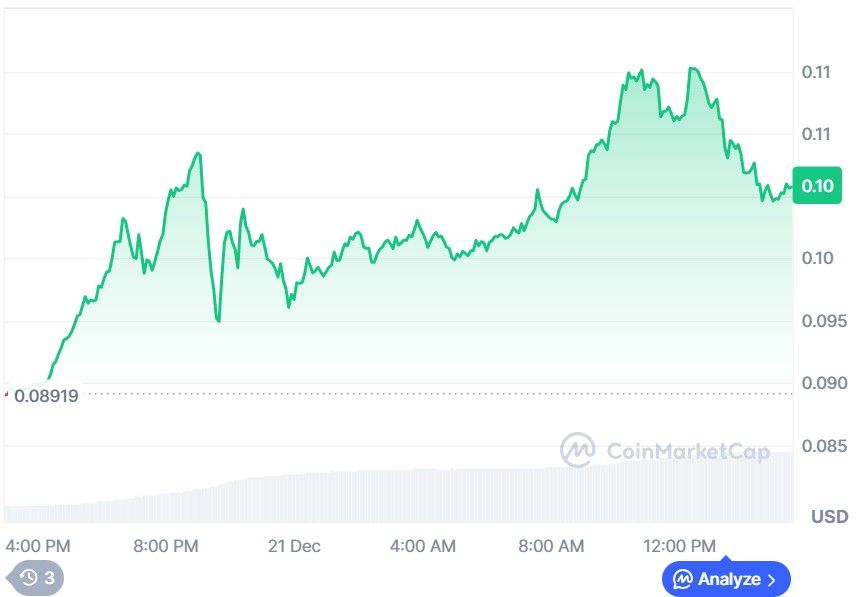Open the CoinMarketCap watermark text
The height and width of the screenshot is (597, 856).
pyautogui.click(x=688, y=452)
